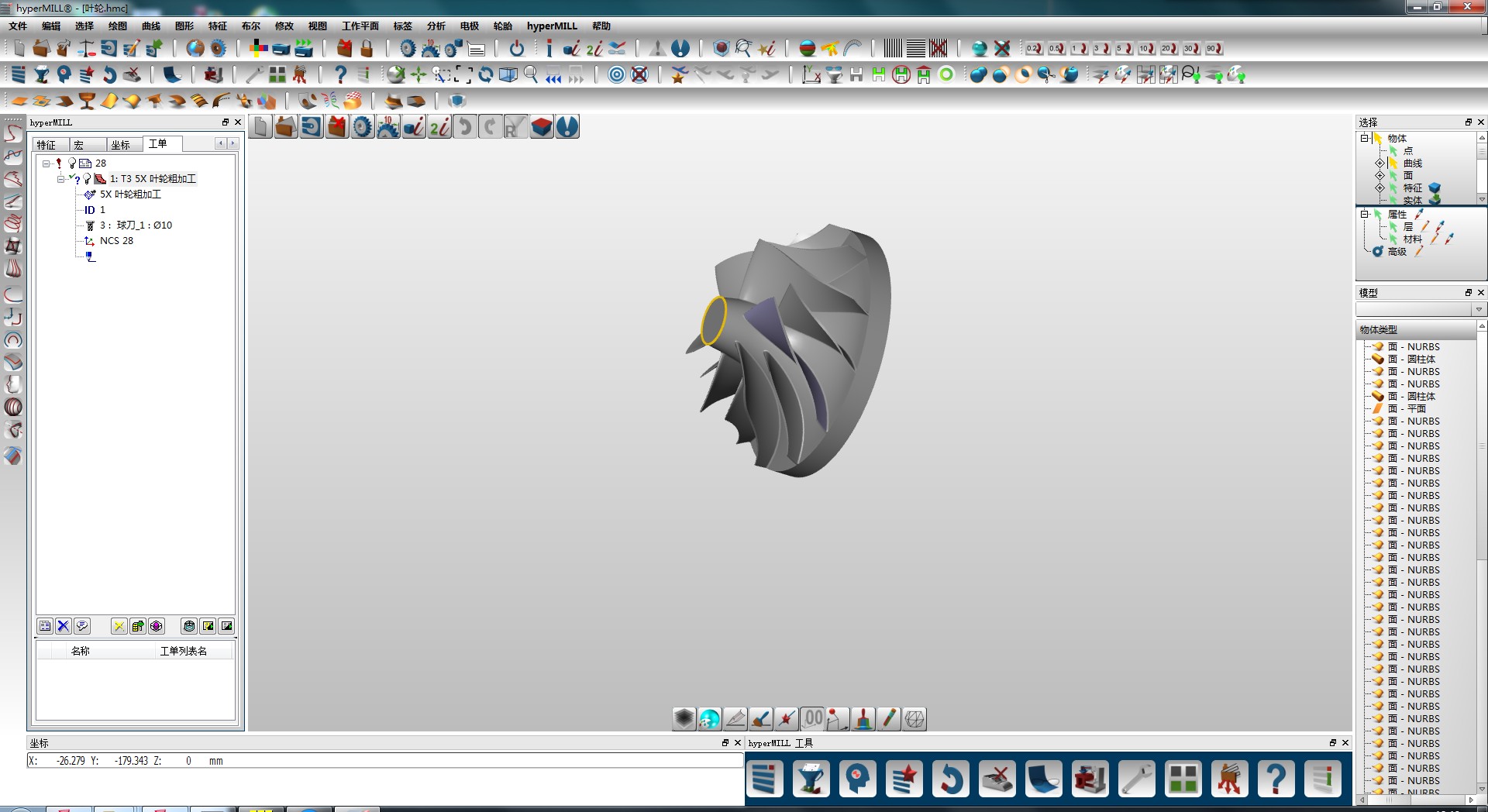Screen dimensions: 1488x812
Task: Click the blue X icon below job list
Action: click(x=64, y=626)
